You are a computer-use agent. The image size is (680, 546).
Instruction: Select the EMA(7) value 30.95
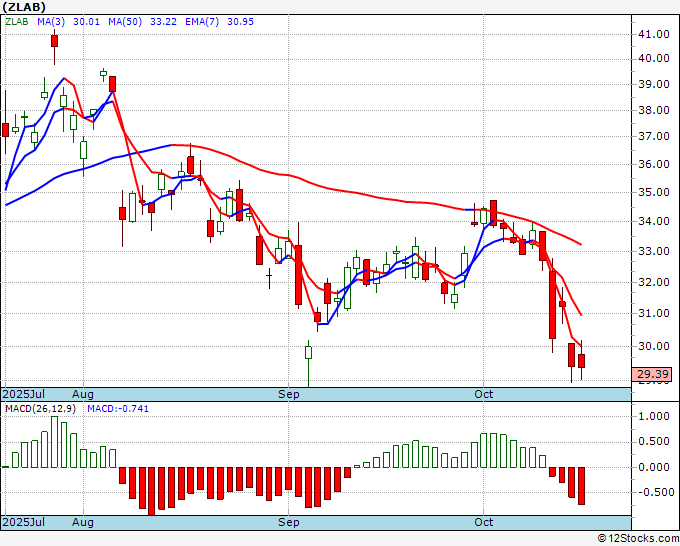pos(240,22)
